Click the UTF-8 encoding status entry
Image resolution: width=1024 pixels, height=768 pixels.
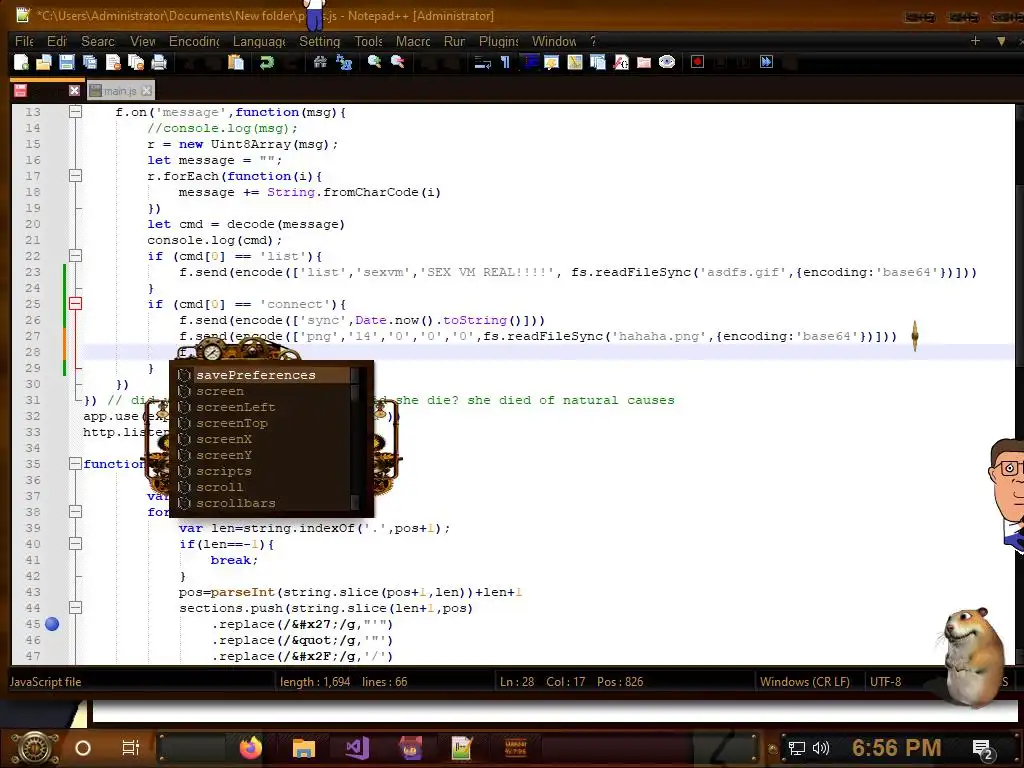tap(886, 682)
